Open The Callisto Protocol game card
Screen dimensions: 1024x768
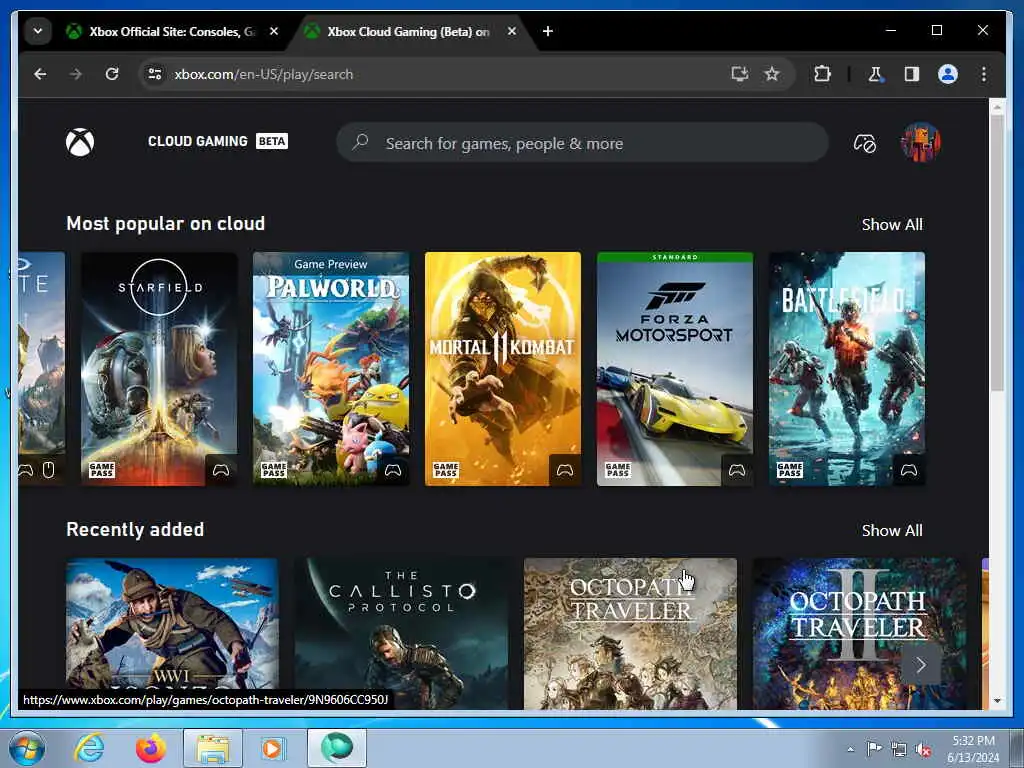[x=401, y=633]
